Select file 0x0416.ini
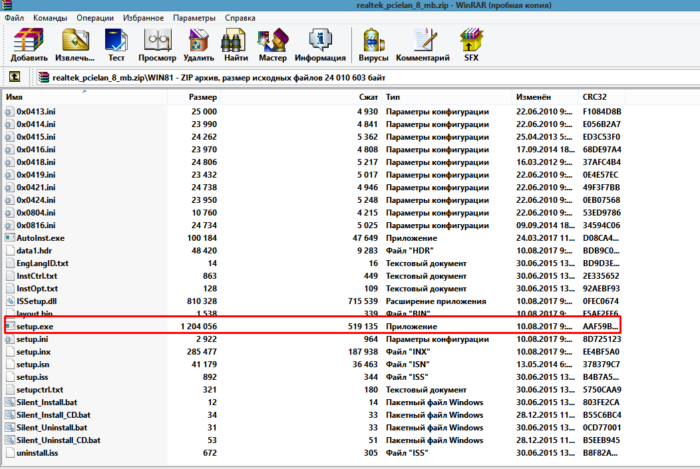The height and width of the screenshot is (469, 700). pyautogui.click(x=36, y=149)
